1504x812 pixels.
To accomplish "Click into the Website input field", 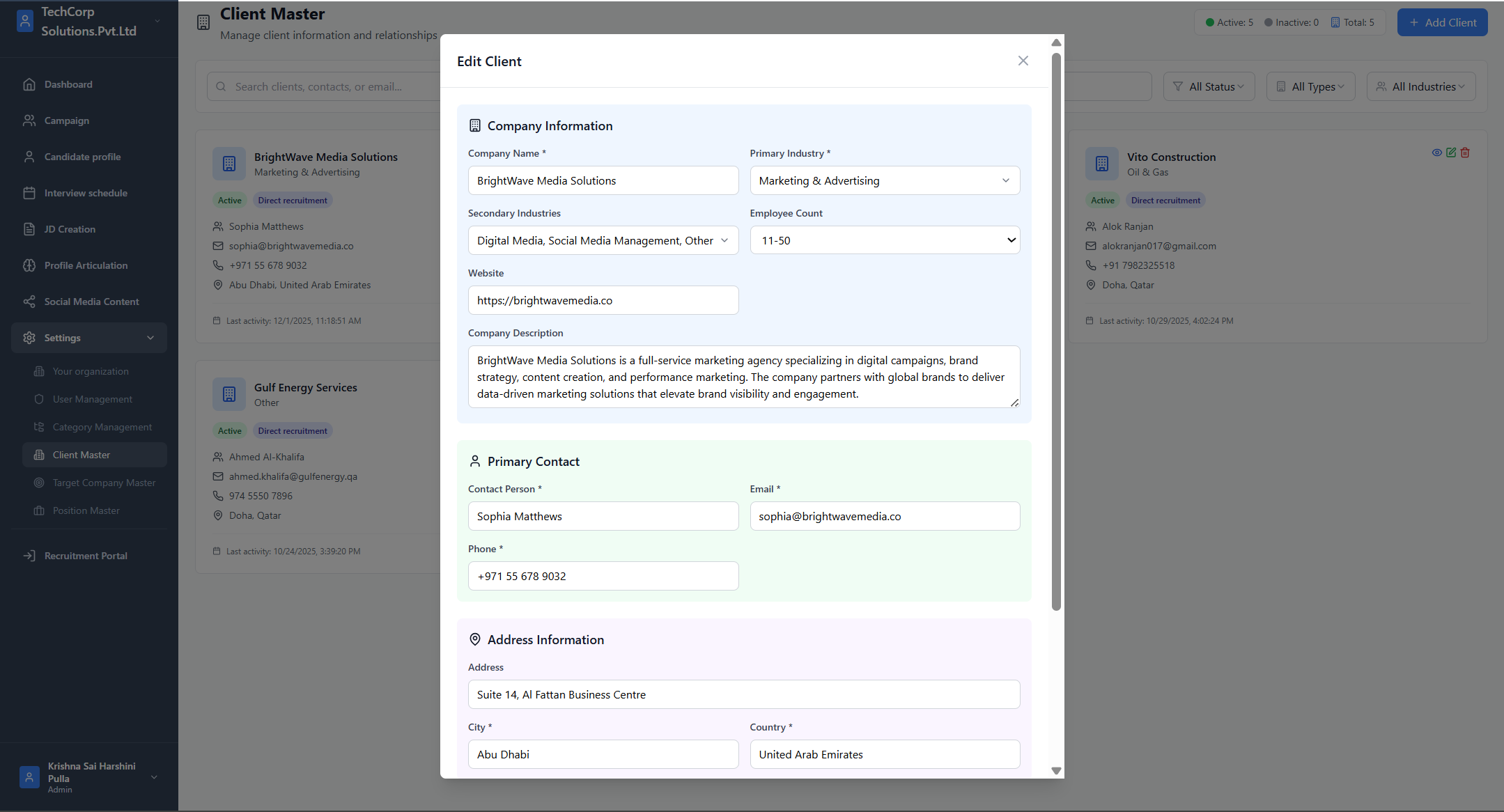I will (x=603, y=300).
